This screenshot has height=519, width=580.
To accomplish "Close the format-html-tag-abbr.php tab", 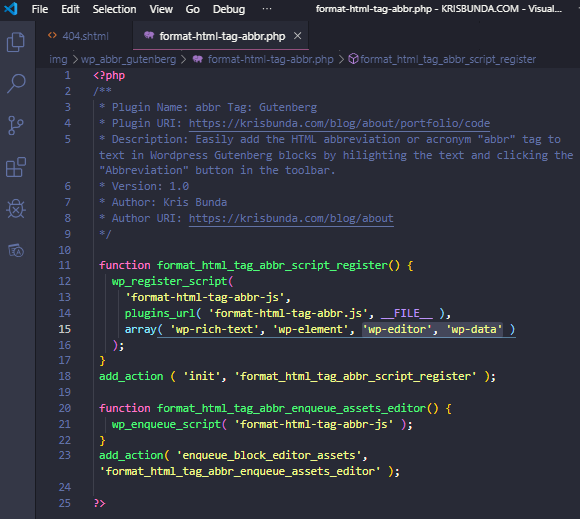I will [x=297, y=36].
